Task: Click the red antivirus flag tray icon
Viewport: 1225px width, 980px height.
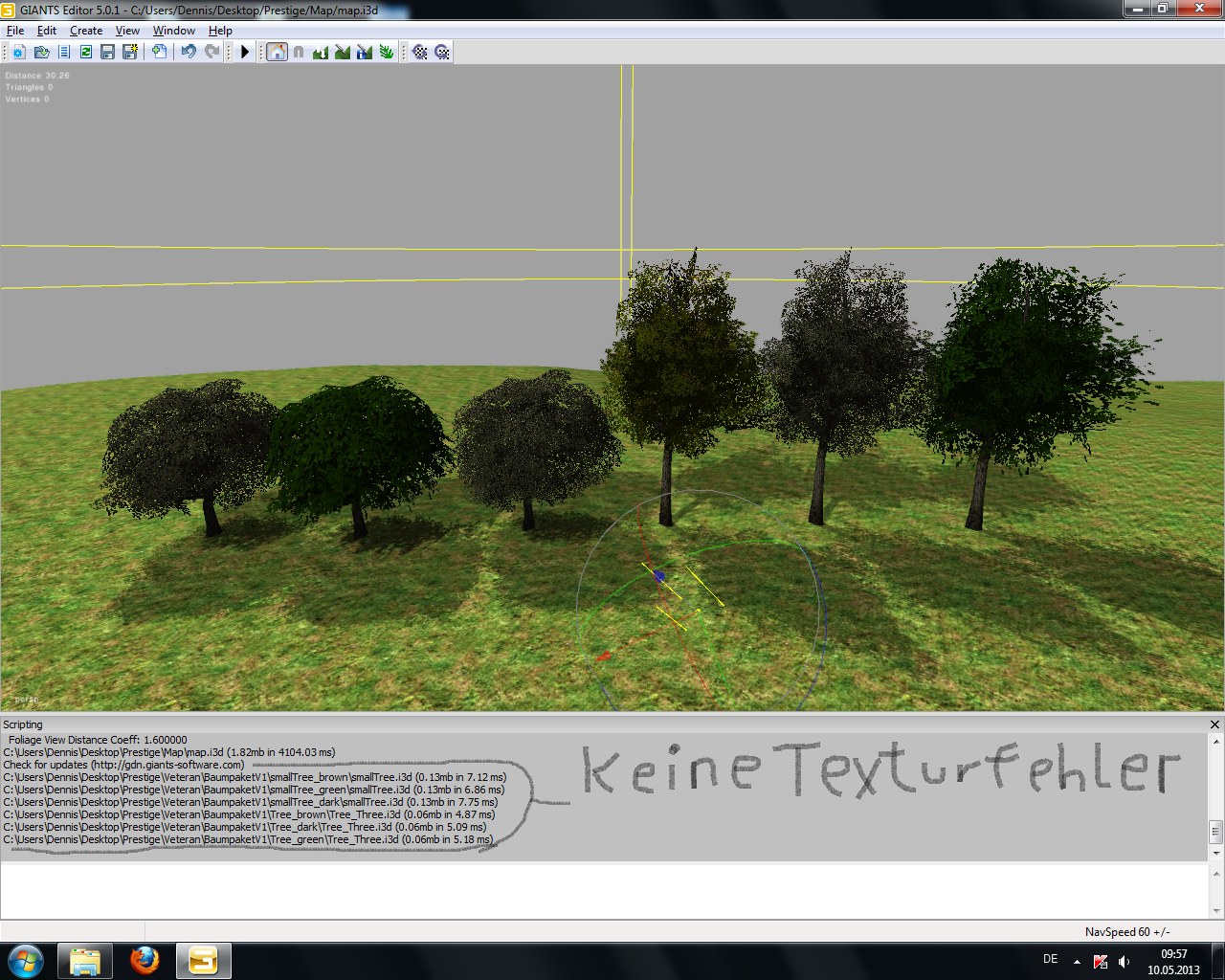Action: click(x=1101, y=961)
